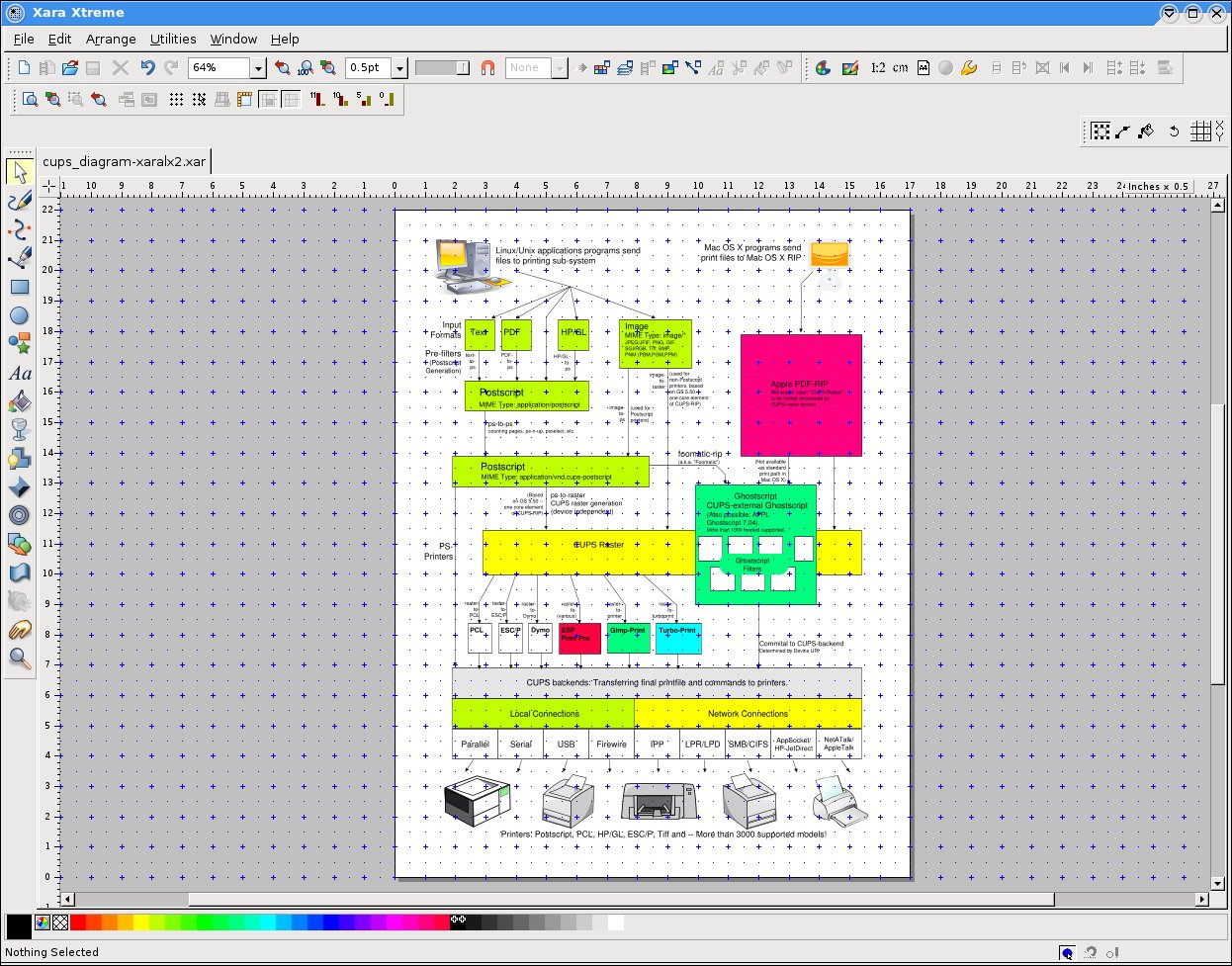
Task: Select the Ellipse tool
Action: pyautogui.click(x=20, y=315)
